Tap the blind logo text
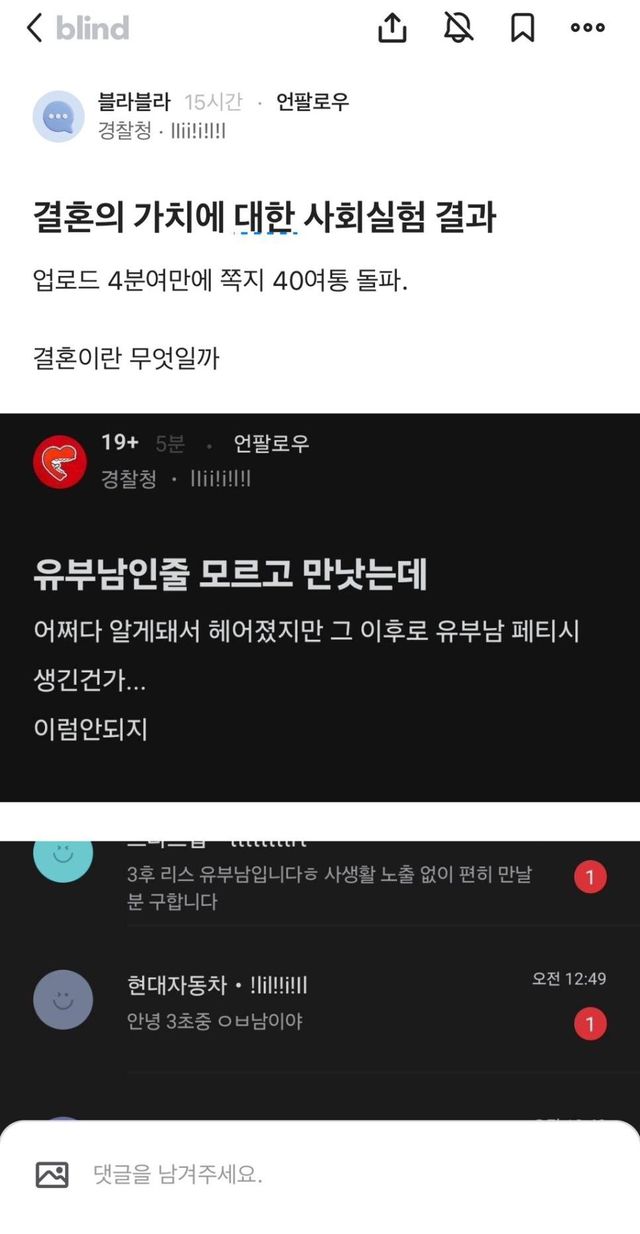The height and width of the screenshot is (1234, 640). (x=92, y=28)
